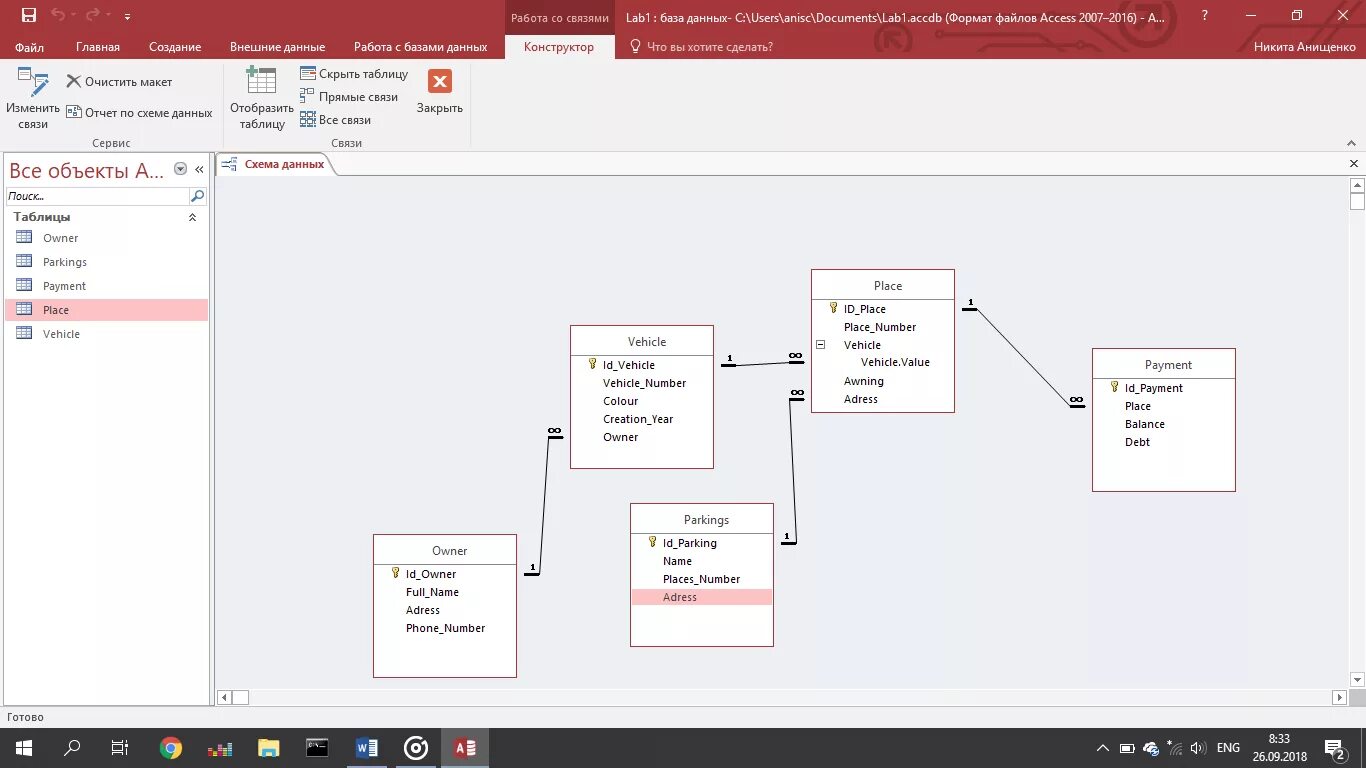Click horizontal scrollbar right arrow
Screen dimensions: 1366x768
(1340, 697)
